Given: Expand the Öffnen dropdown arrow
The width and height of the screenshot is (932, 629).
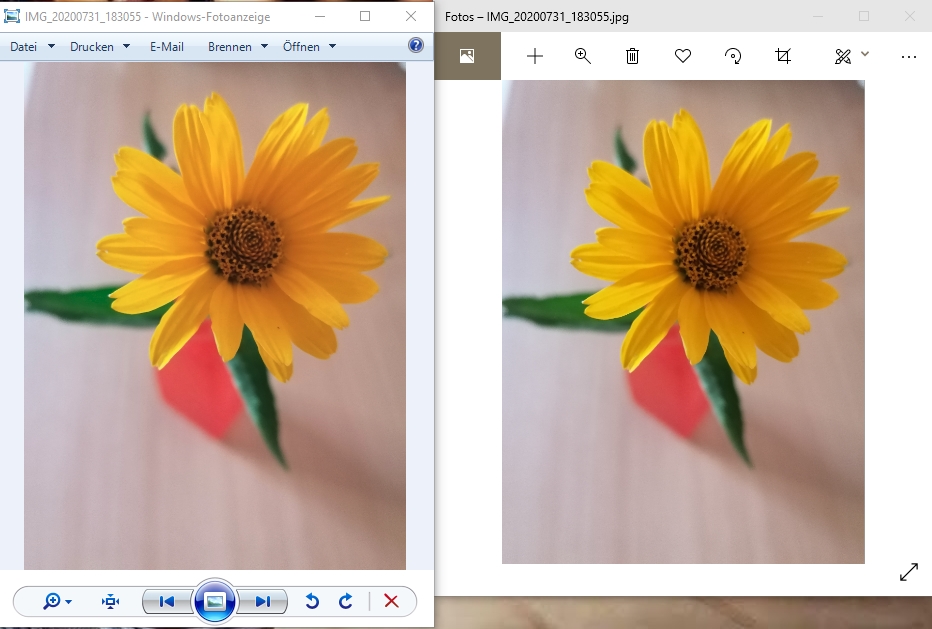Looking at the screenshot, I should 332,46.
